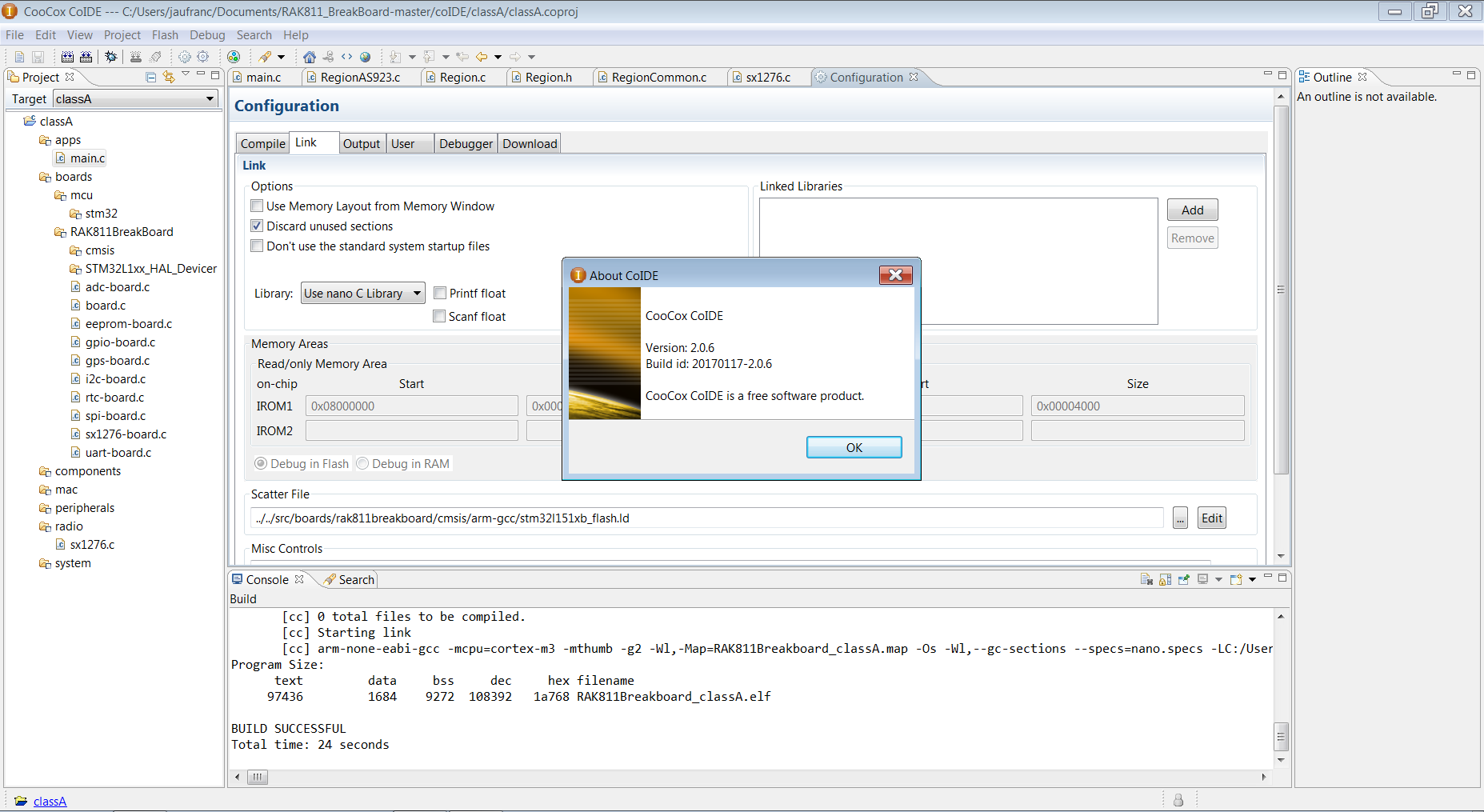The image size is (1484, 812).
Task: Clear the console with document-X icon
Action: tap(1146, 579)
